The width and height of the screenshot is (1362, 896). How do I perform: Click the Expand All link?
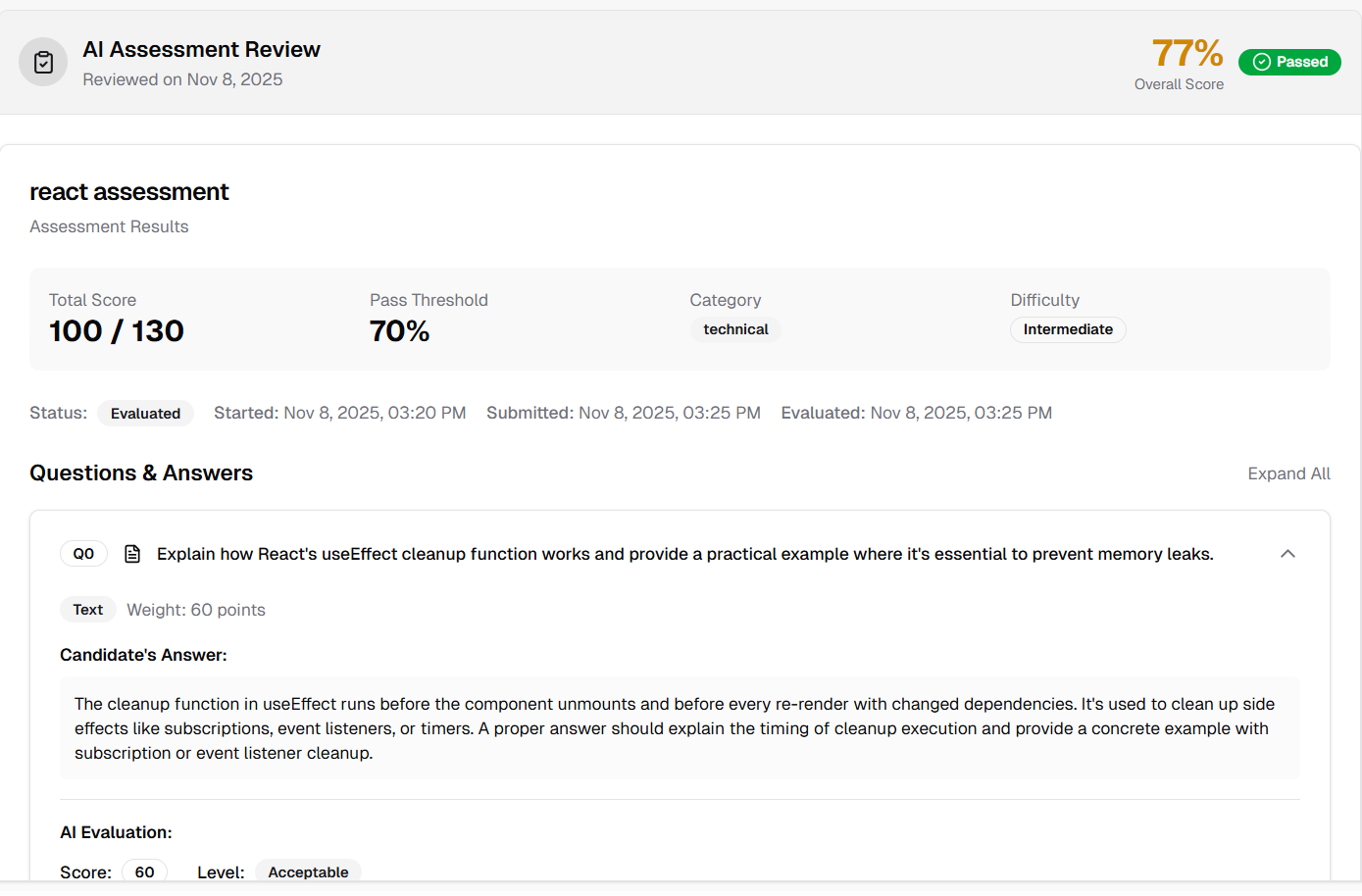tap(1288, 473)
